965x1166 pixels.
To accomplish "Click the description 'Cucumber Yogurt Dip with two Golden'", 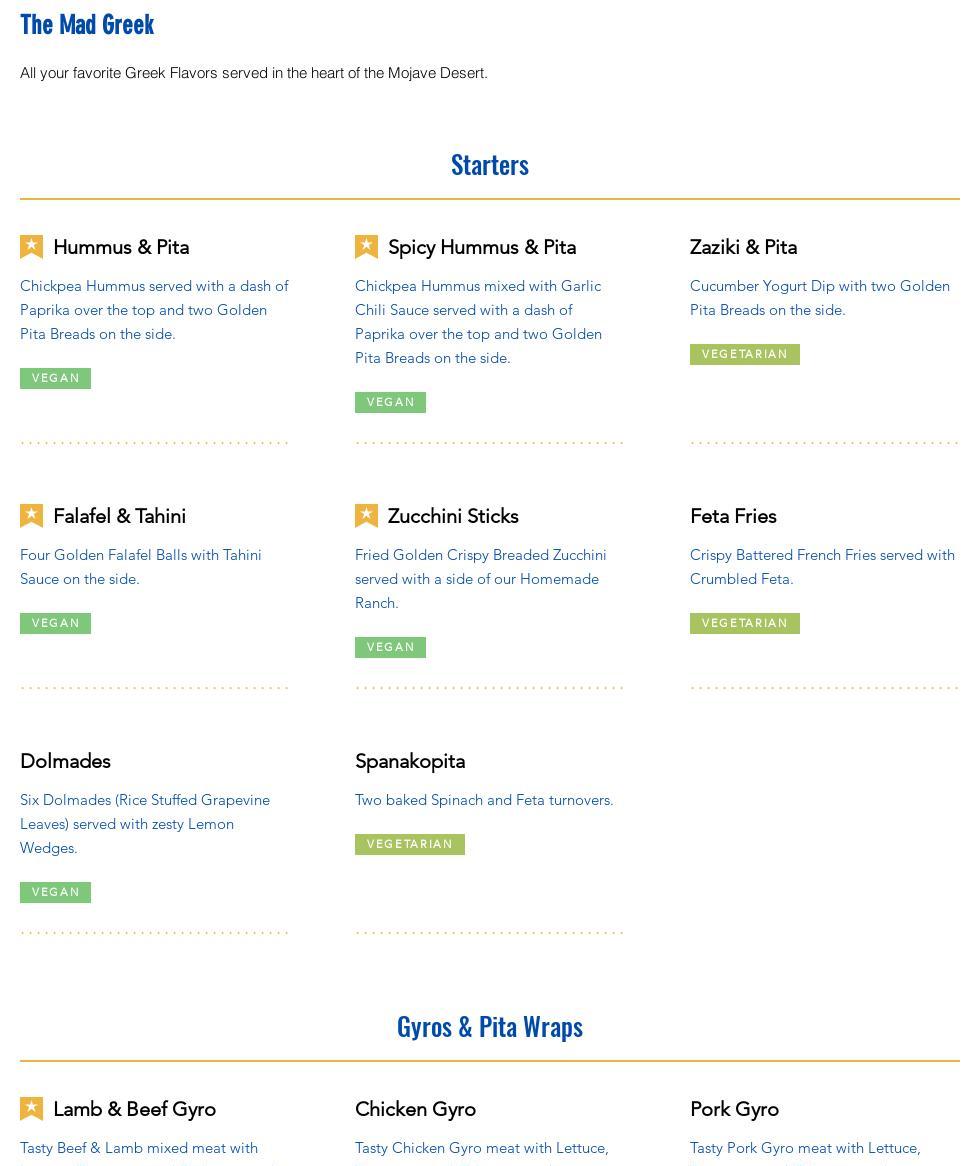I will tap(820, 286).
